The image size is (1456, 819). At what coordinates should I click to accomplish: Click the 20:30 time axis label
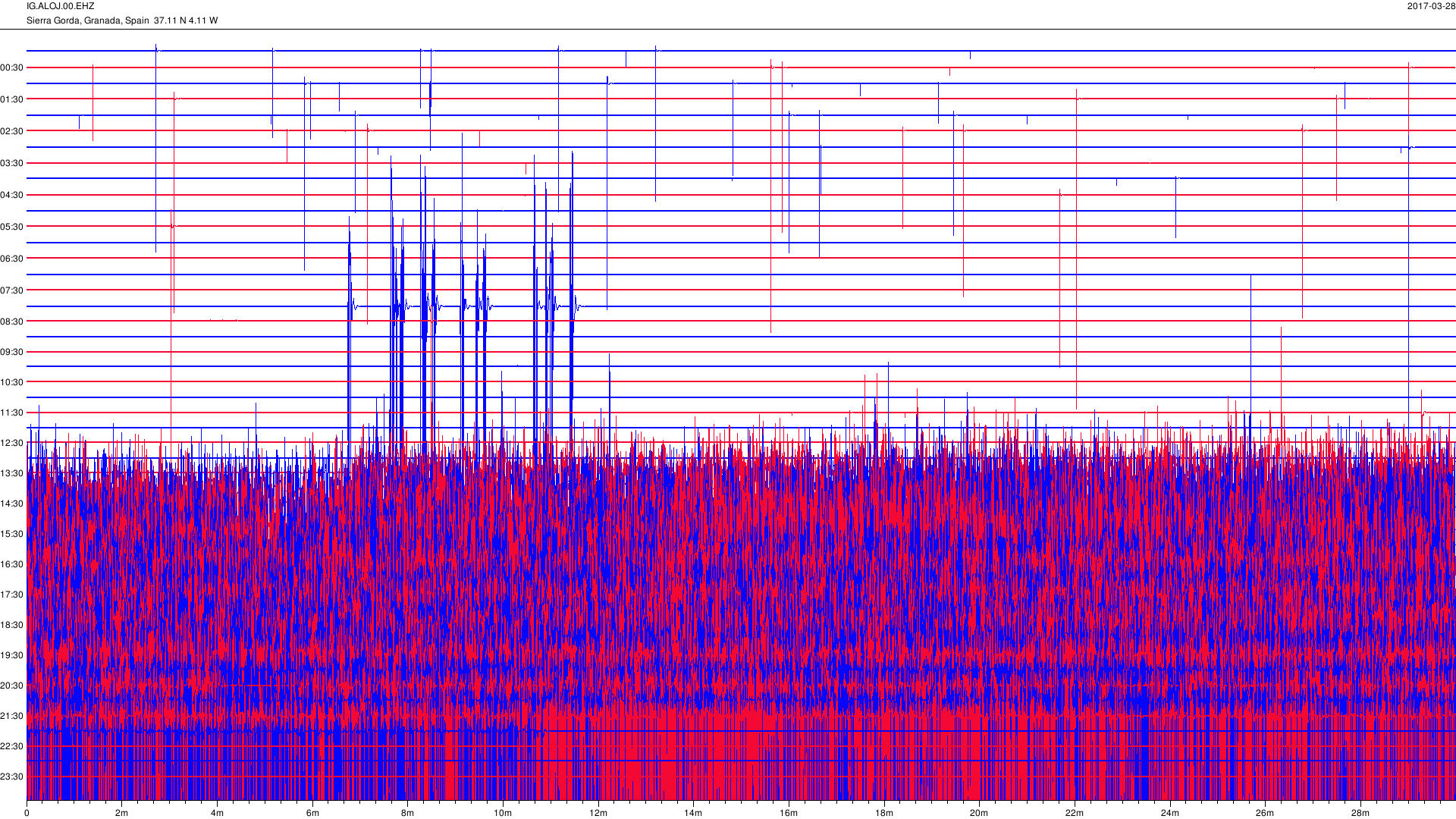12,686
